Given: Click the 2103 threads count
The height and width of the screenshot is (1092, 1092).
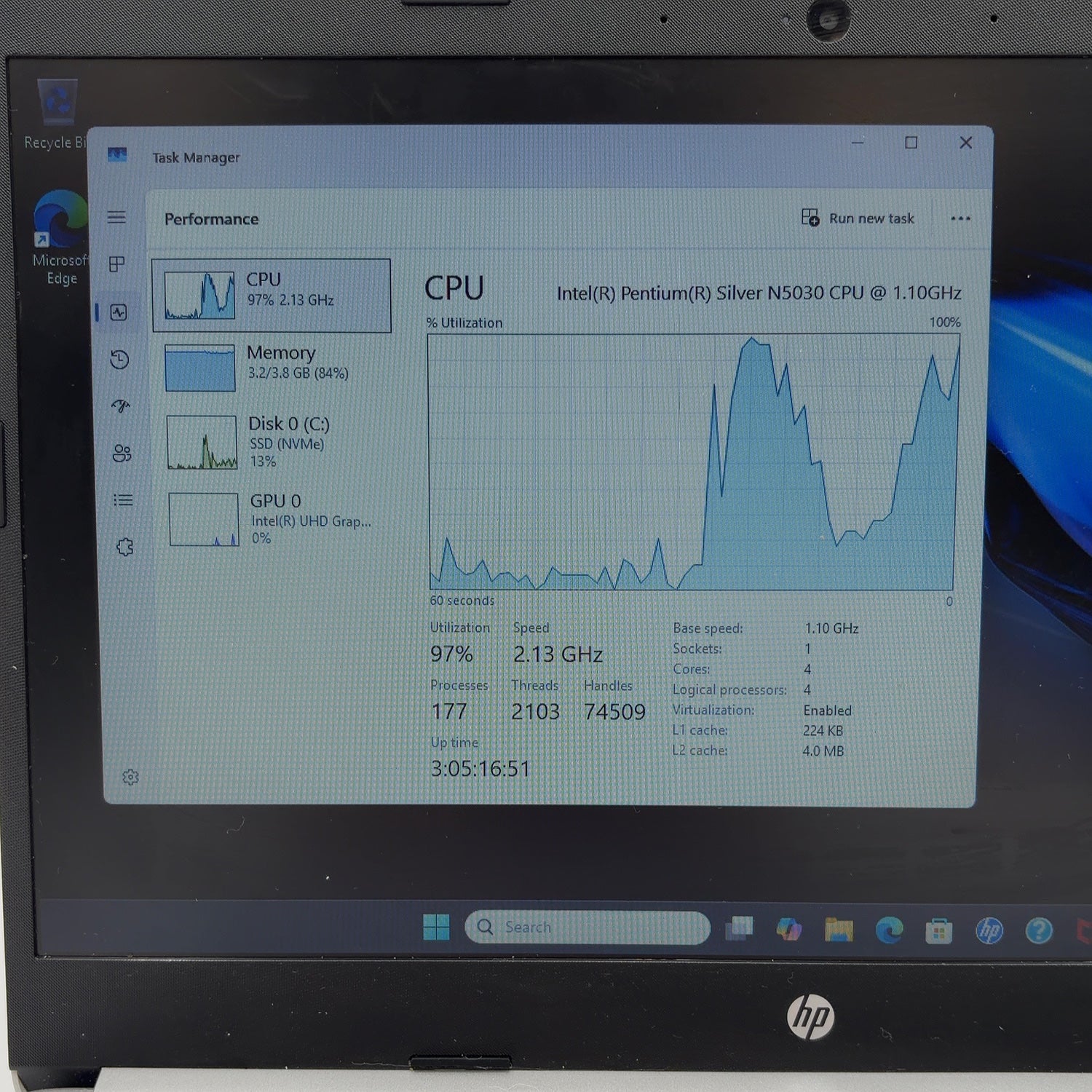Looking at the screenshot, I should pos(535,711).
